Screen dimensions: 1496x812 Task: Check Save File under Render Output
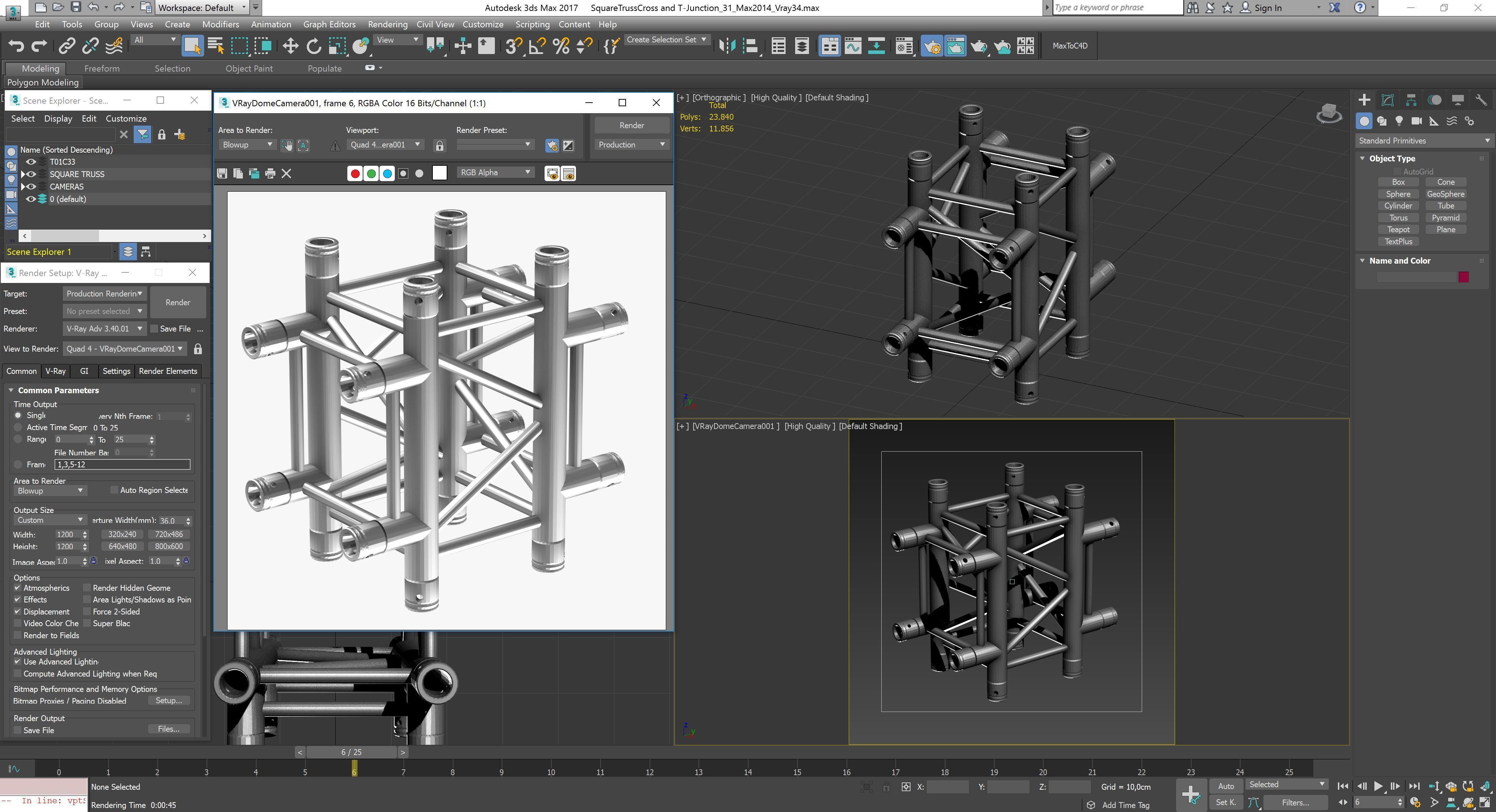[x=18, y=730]
